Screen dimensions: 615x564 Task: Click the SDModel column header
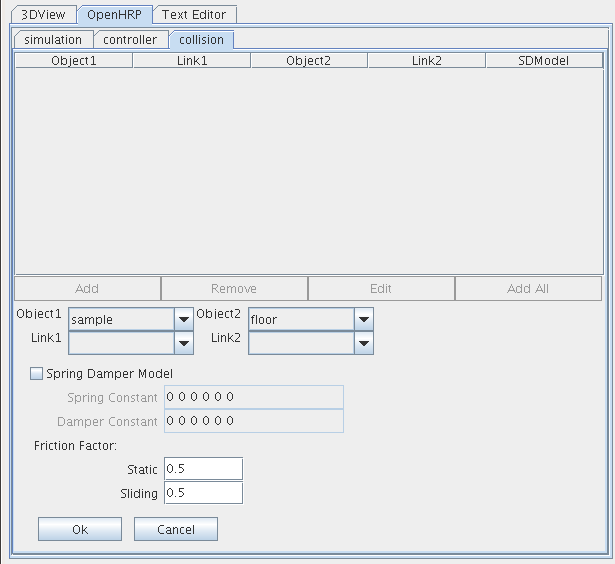(544, 61)
